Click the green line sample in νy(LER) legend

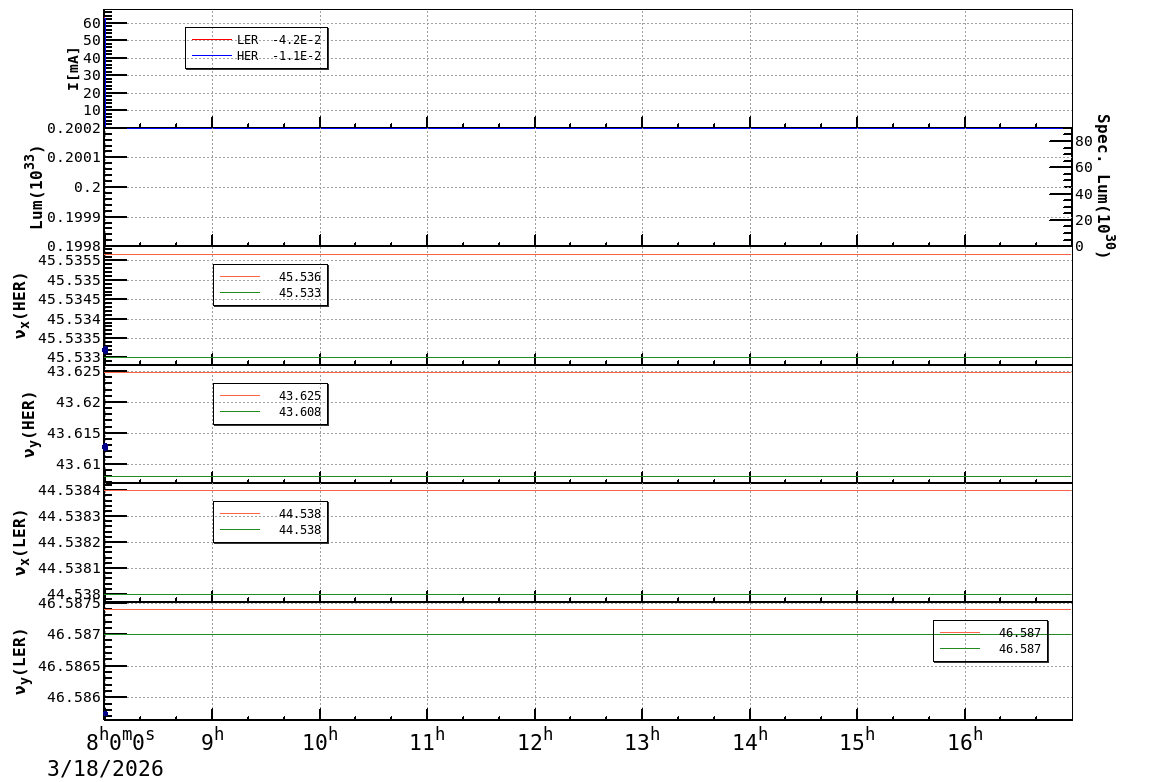(959, 649)
